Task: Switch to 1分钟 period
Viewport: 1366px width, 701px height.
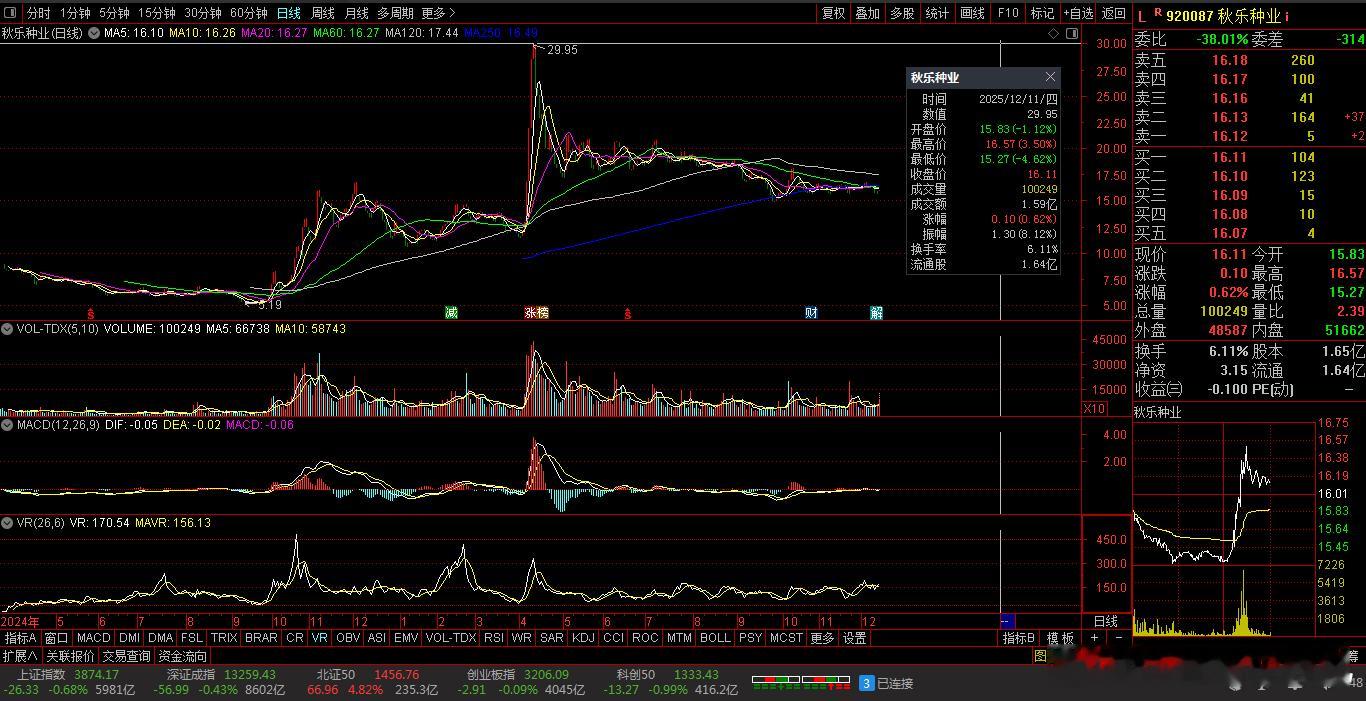Action: pos(75,13)
